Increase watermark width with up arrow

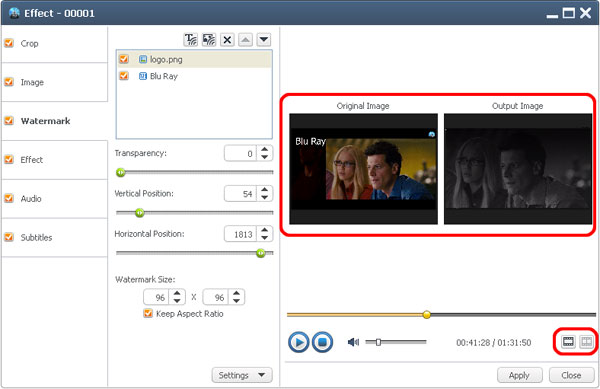(x=177, y=293)
